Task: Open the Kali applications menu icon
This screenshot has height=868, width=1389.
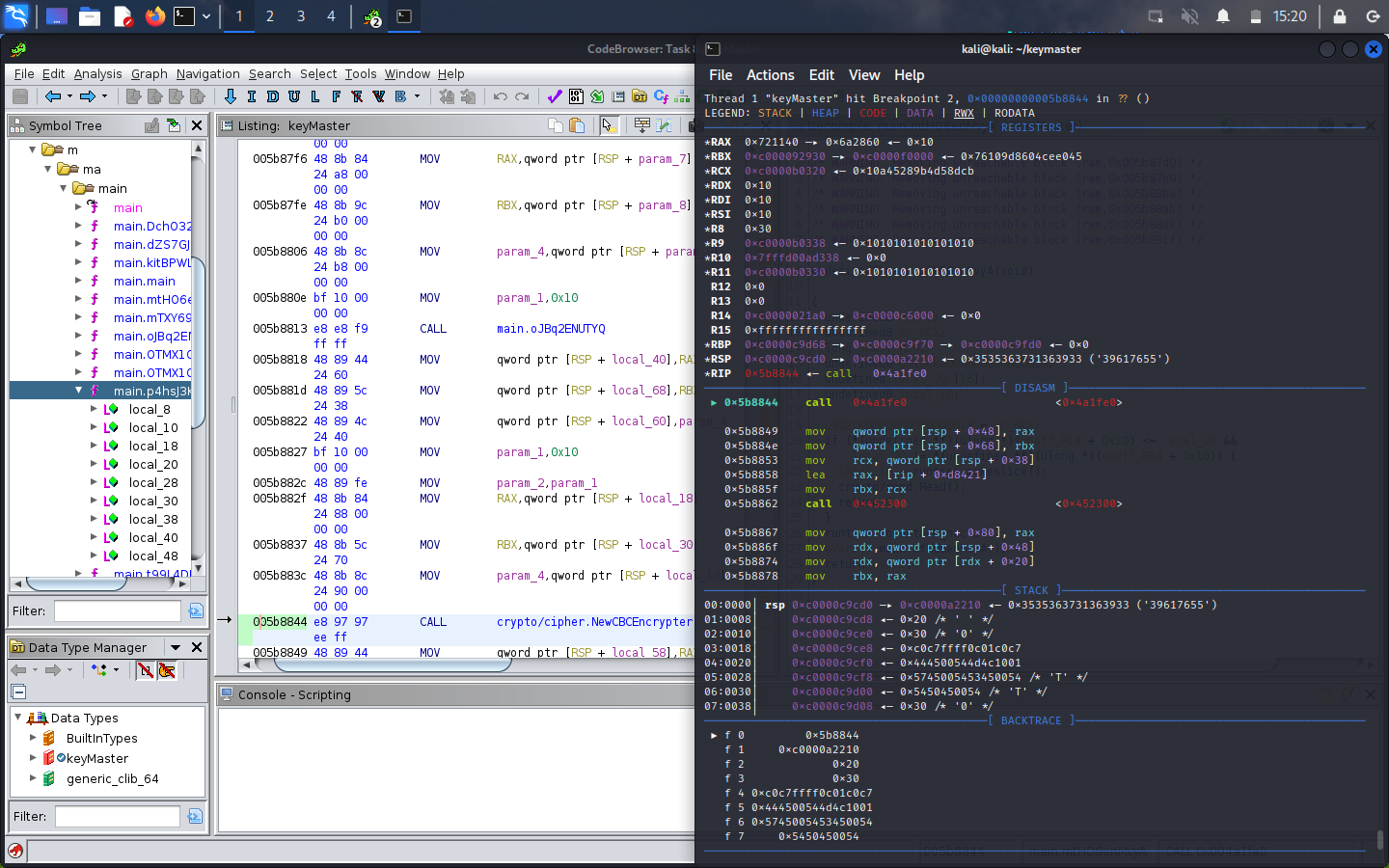Action: pos(17,16)
